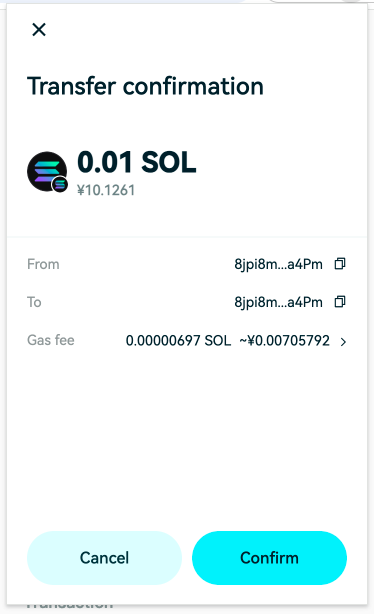Cancel the transfer
This screenshot has height=614, width=374.
tap(104, 558)
